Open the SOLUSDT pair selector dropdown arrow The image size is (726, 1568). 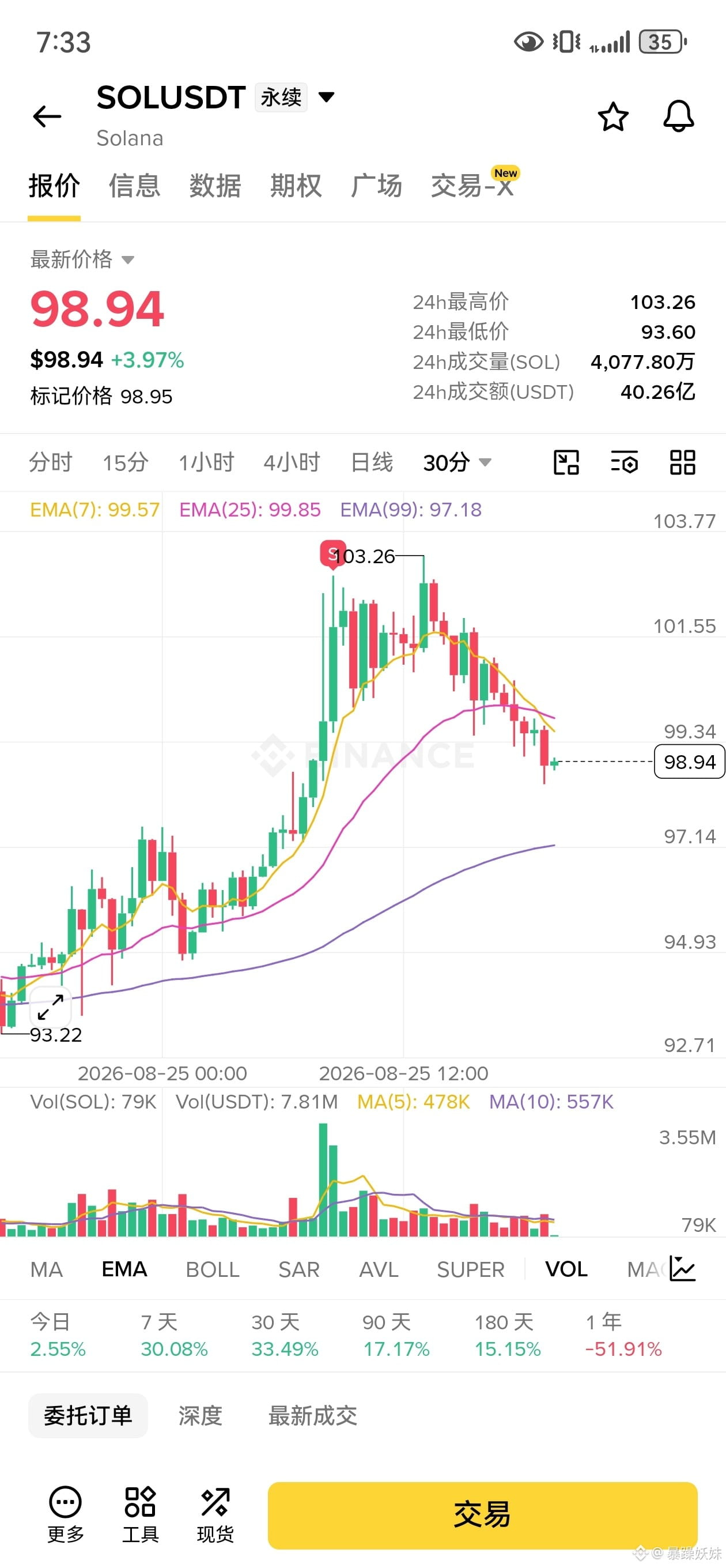pos(327,97)
